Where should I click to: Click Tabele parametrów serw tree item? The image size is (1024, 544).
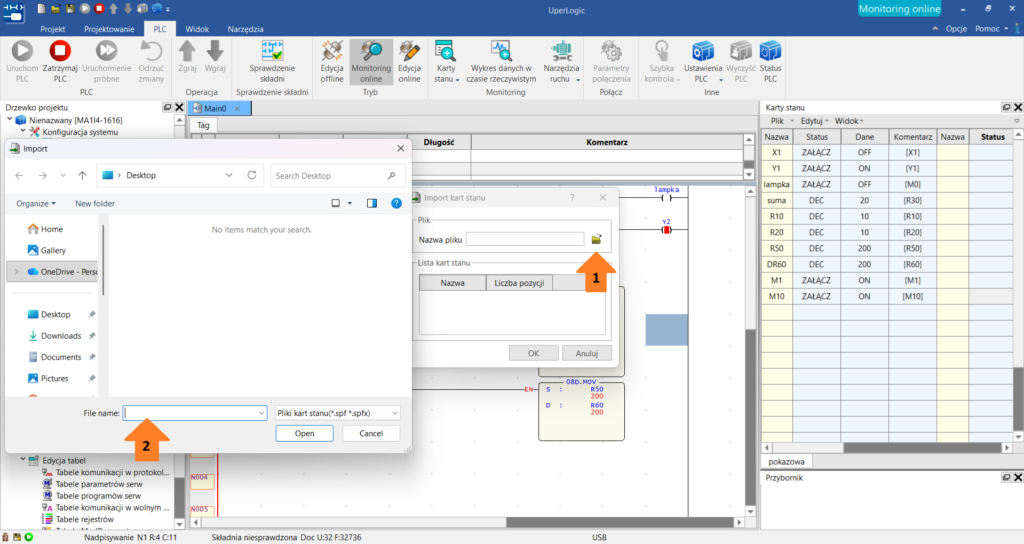click(99, 484)
